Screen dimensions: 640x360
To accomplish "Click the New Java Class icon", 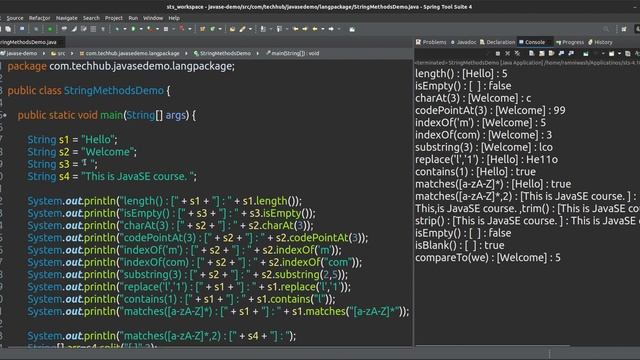I will [x=212, y=29].
